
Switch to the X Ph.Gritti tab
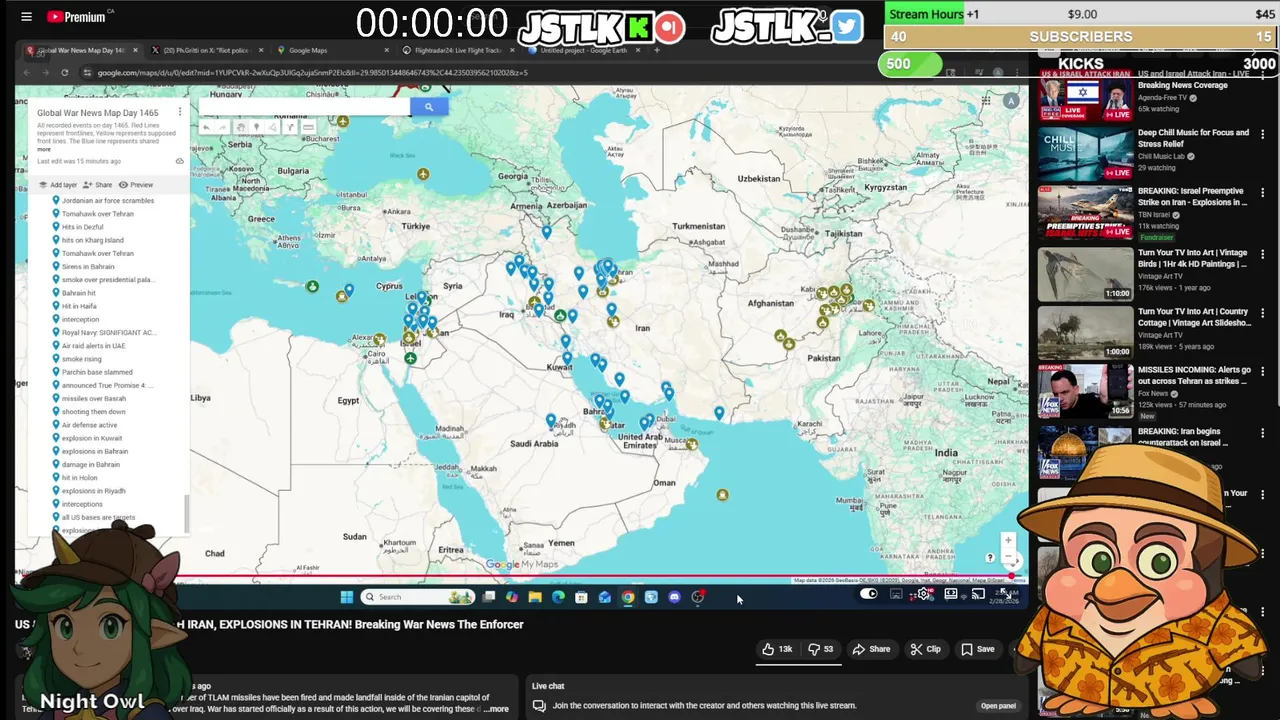click(x=206, y=50)
